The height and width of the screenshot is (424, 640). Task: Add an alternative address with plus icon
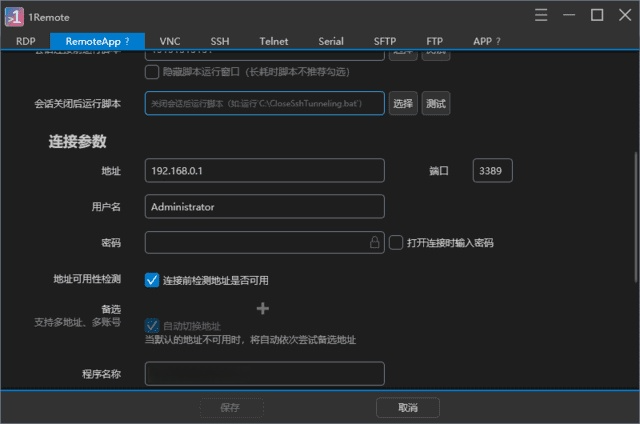pos(264,309)
